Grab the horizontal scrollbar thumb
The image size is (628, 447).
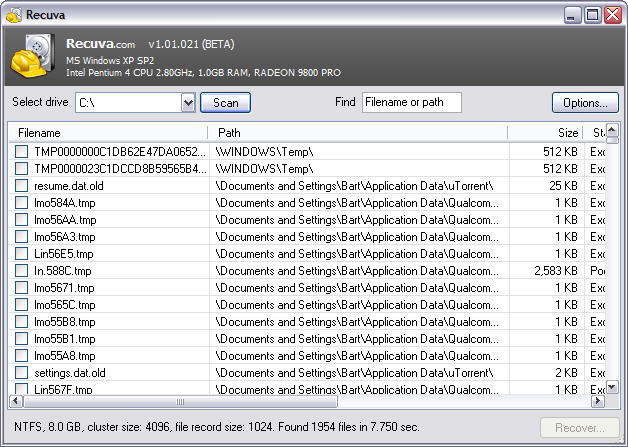pos(180,401)
